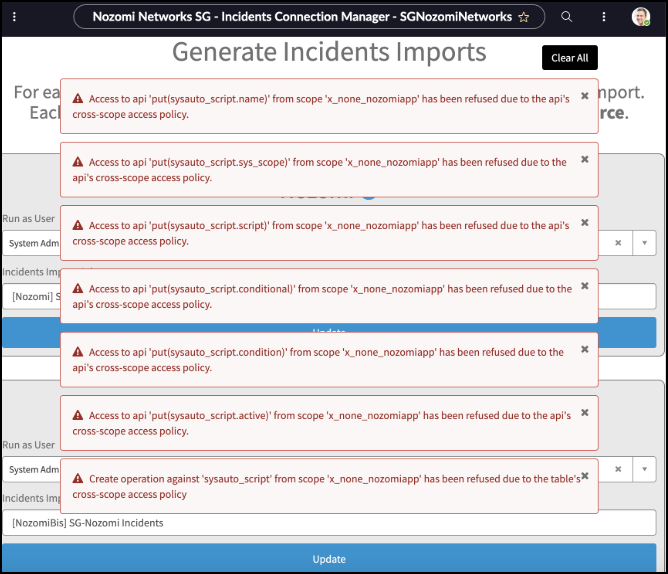The image size is (668, 574).
Task: Open the user profile avatar
Action: pyautogui.click(x=640, y=17)
